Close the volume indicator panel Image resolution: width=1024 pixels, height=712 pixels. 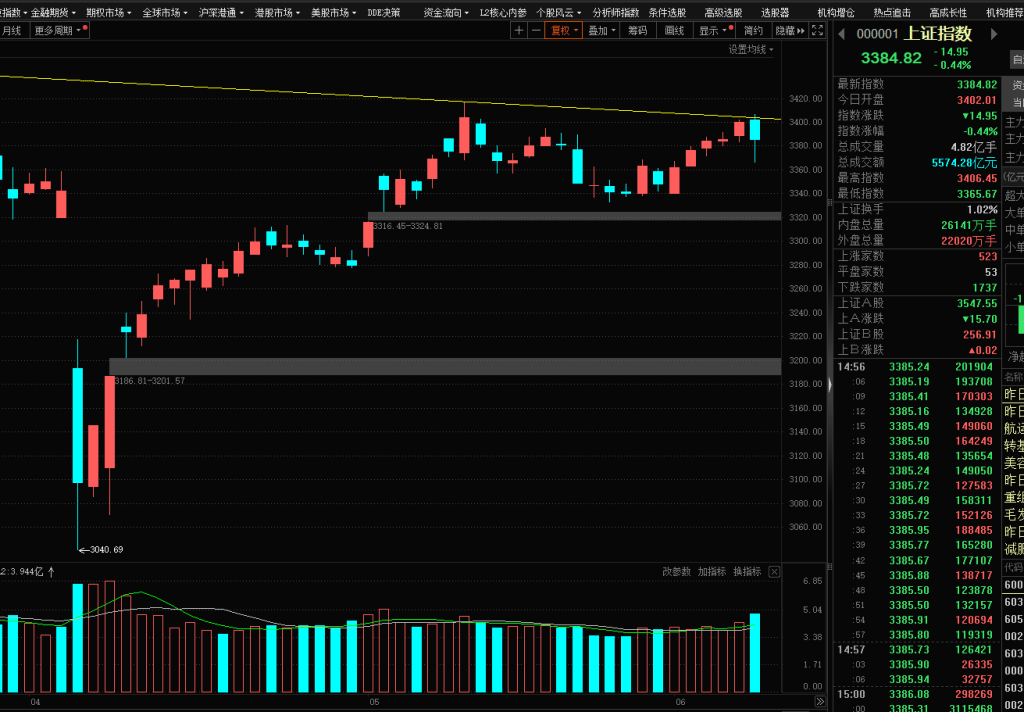(x=774, y=572)
